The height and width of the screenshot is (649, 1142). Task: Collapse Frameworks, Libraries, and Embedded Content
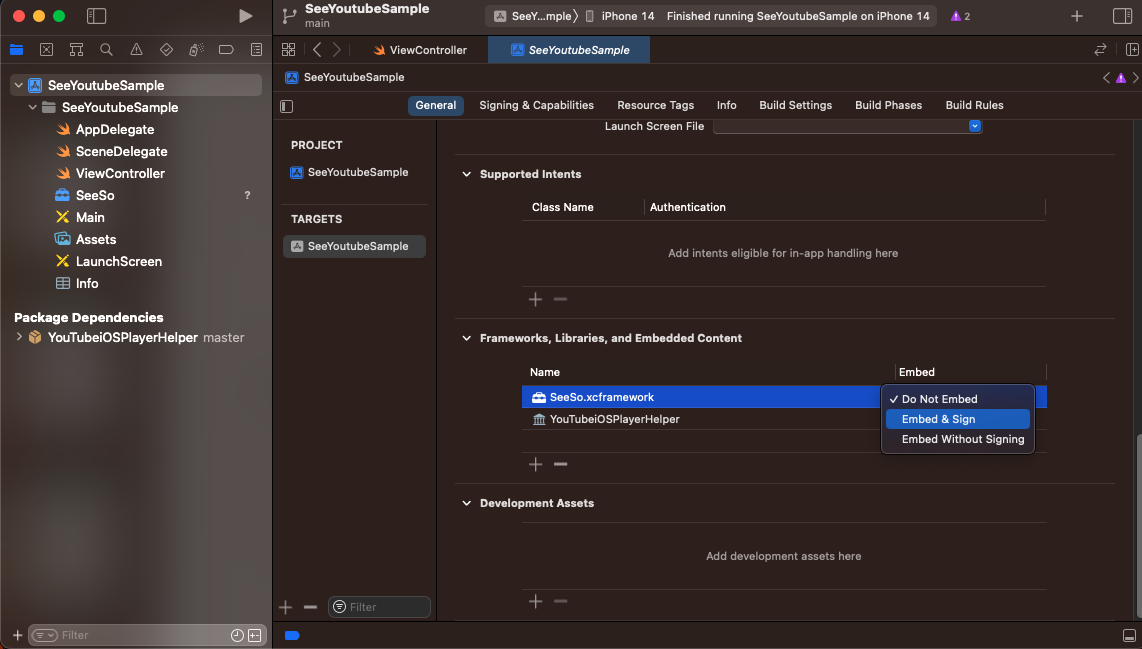[x=466, y=338]
